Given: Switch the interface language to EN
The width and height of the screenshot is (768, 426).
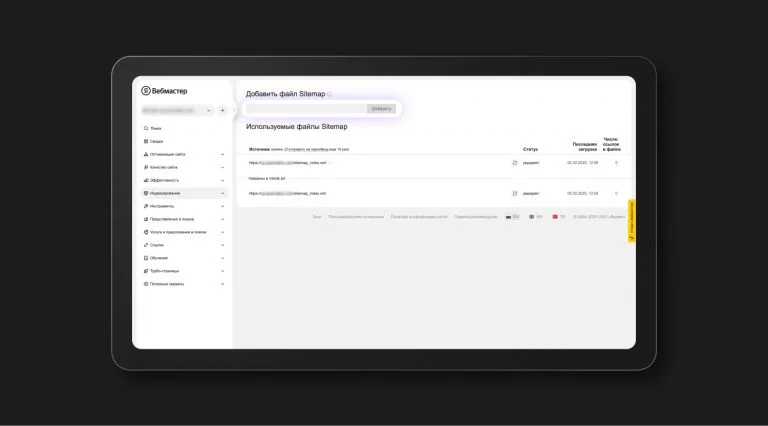Looking at the screenshot, I should pyautogui.click(x=535, y=216).
